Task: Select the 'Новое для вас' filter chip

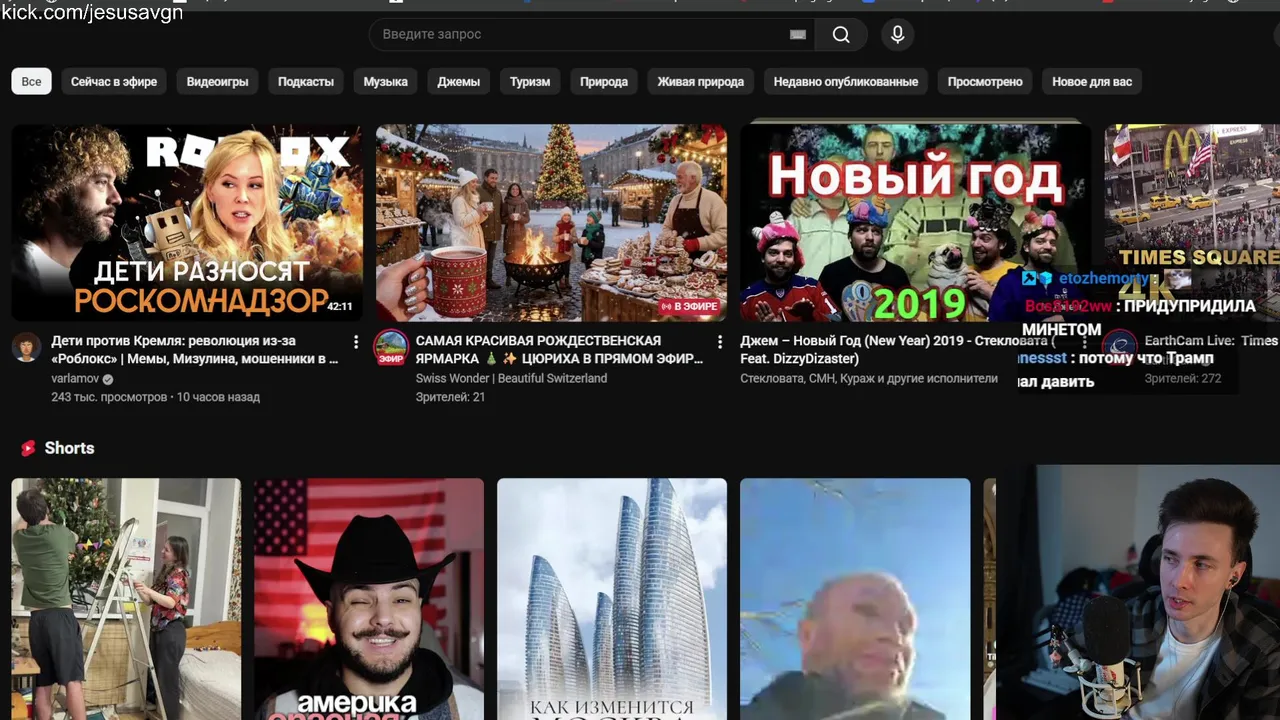Action: pyautogui.click(x=1092, y=82)
